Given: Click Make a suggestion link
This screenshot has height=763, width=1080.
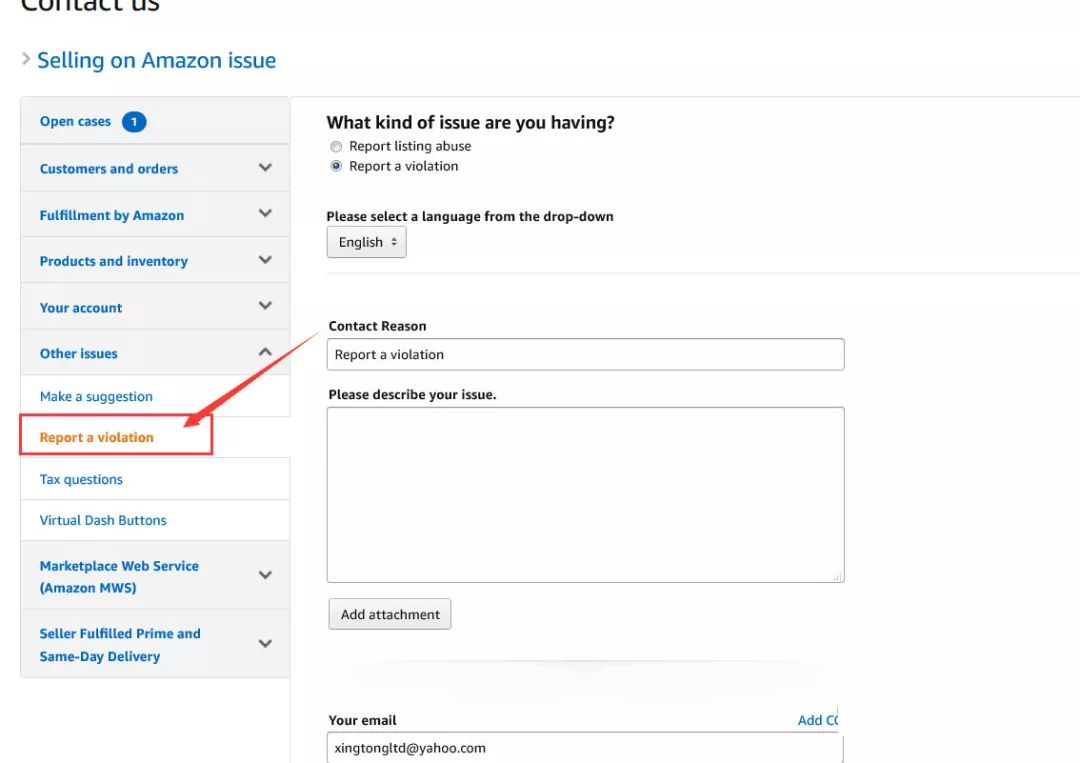Looking at the screenshot, I should tap(96, 397).
